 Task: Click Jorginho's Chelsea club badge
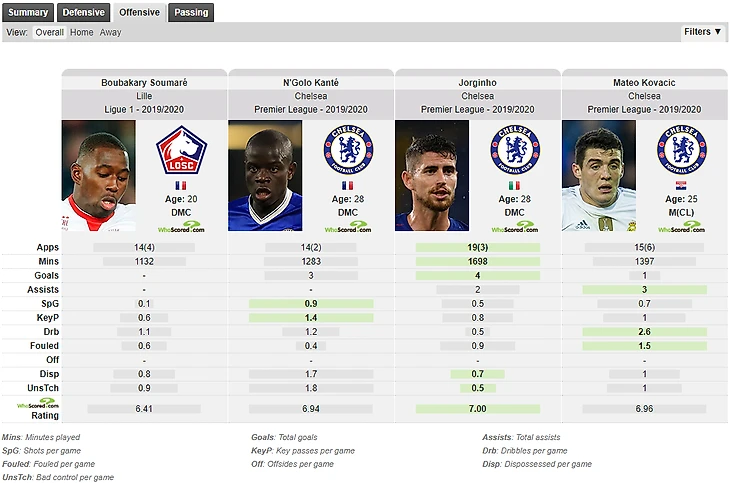pos(514,150)
